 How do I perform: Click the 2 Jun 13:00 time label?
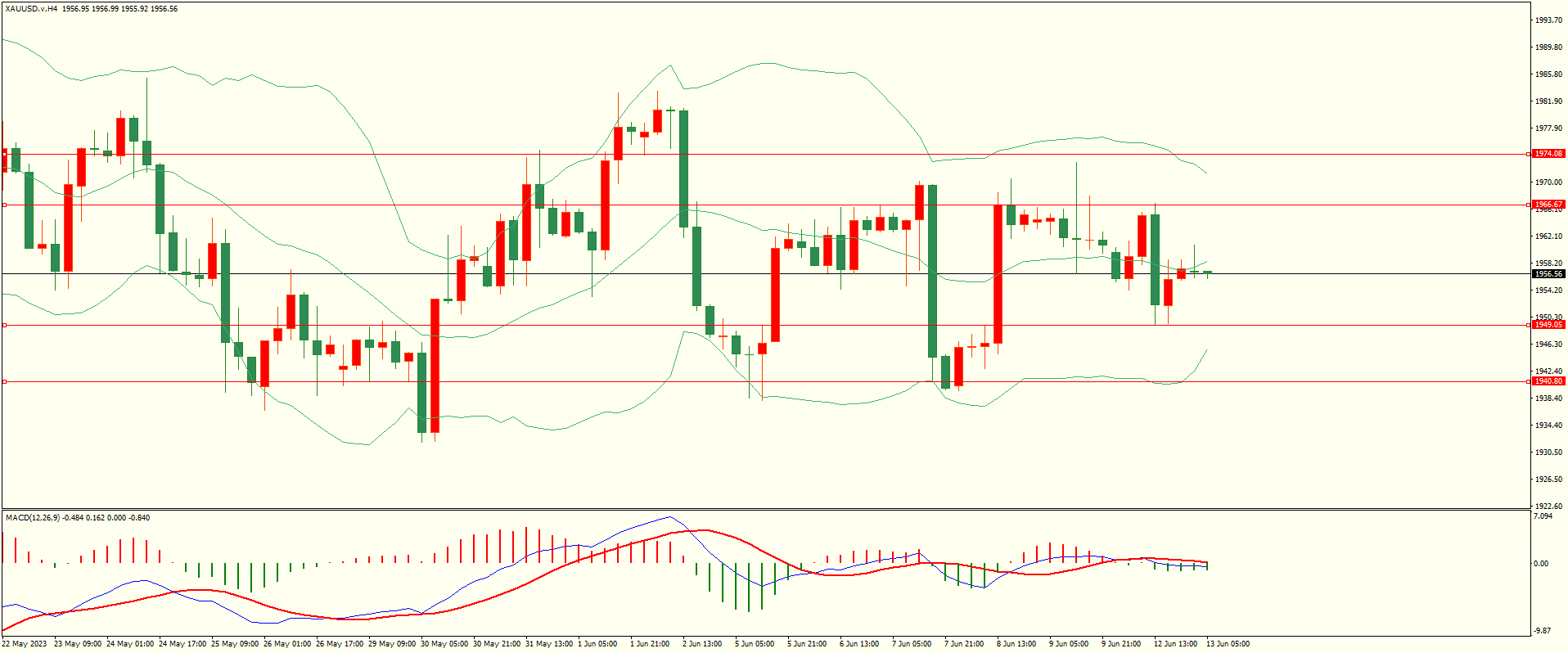click(702, 644)
